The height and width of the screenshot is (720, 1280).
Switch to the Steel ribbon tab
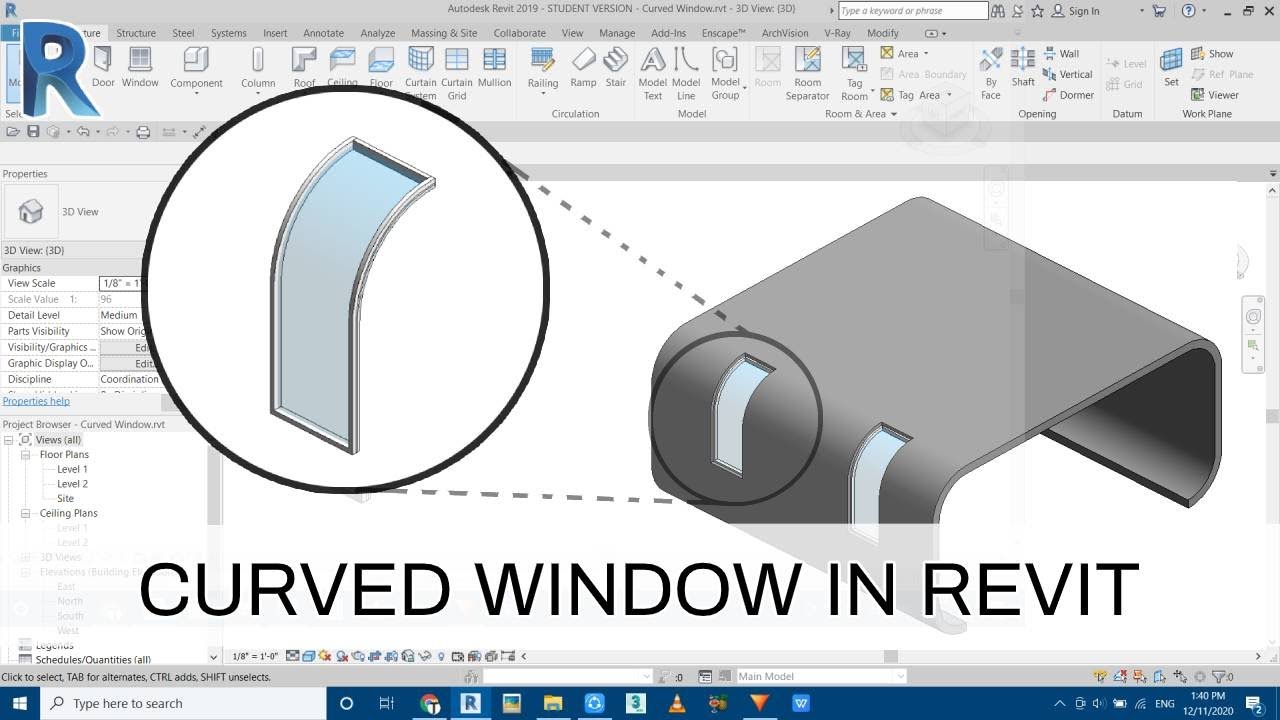(x=183, y=33)
